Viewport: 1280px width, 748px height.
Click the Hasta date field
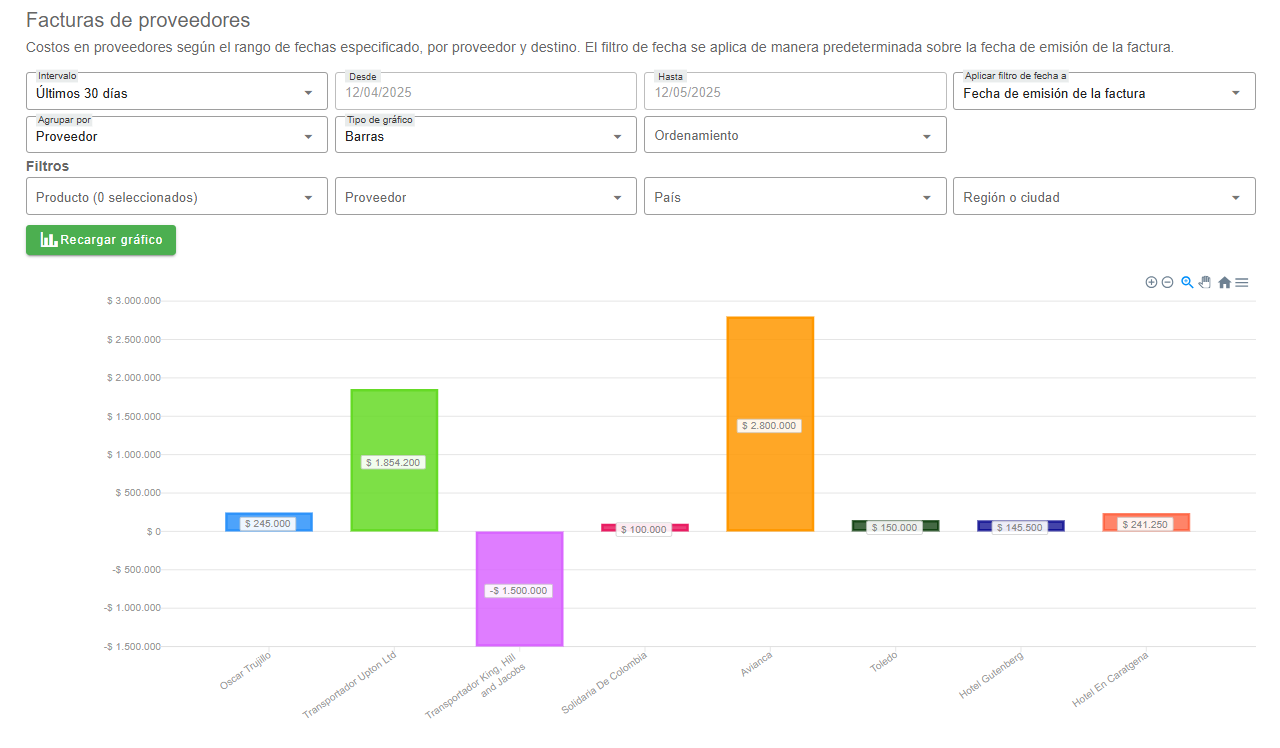794,93
